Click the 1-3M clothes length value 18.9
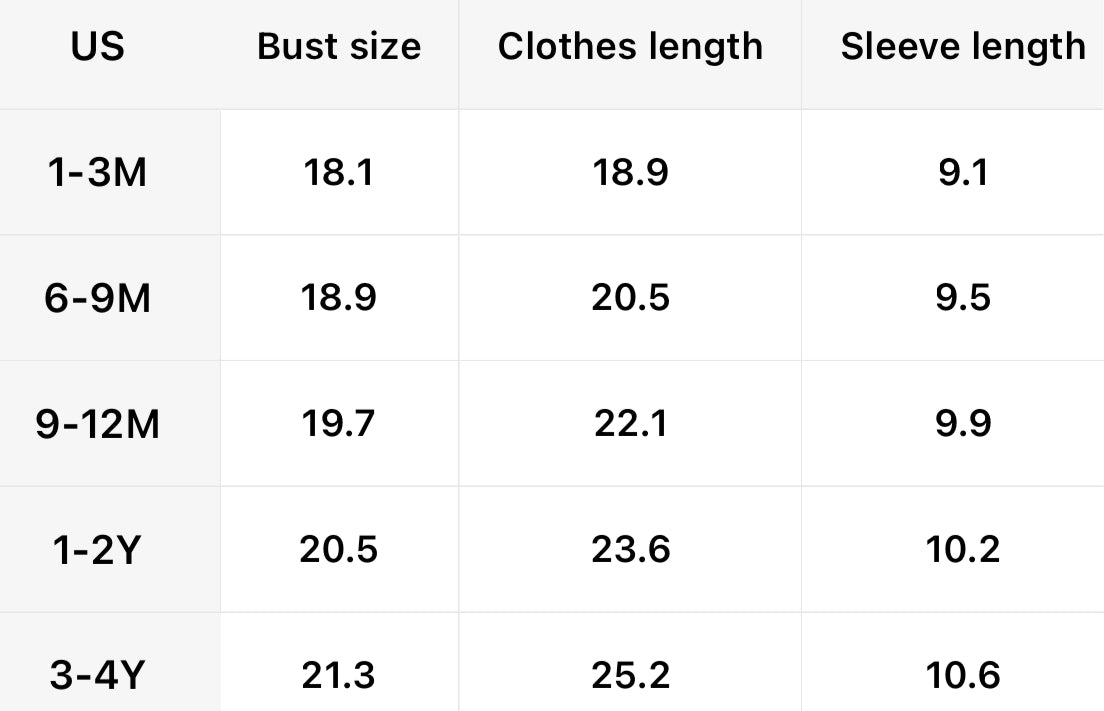The height and width of the screenshot is (711, 1104). [630, 173]
